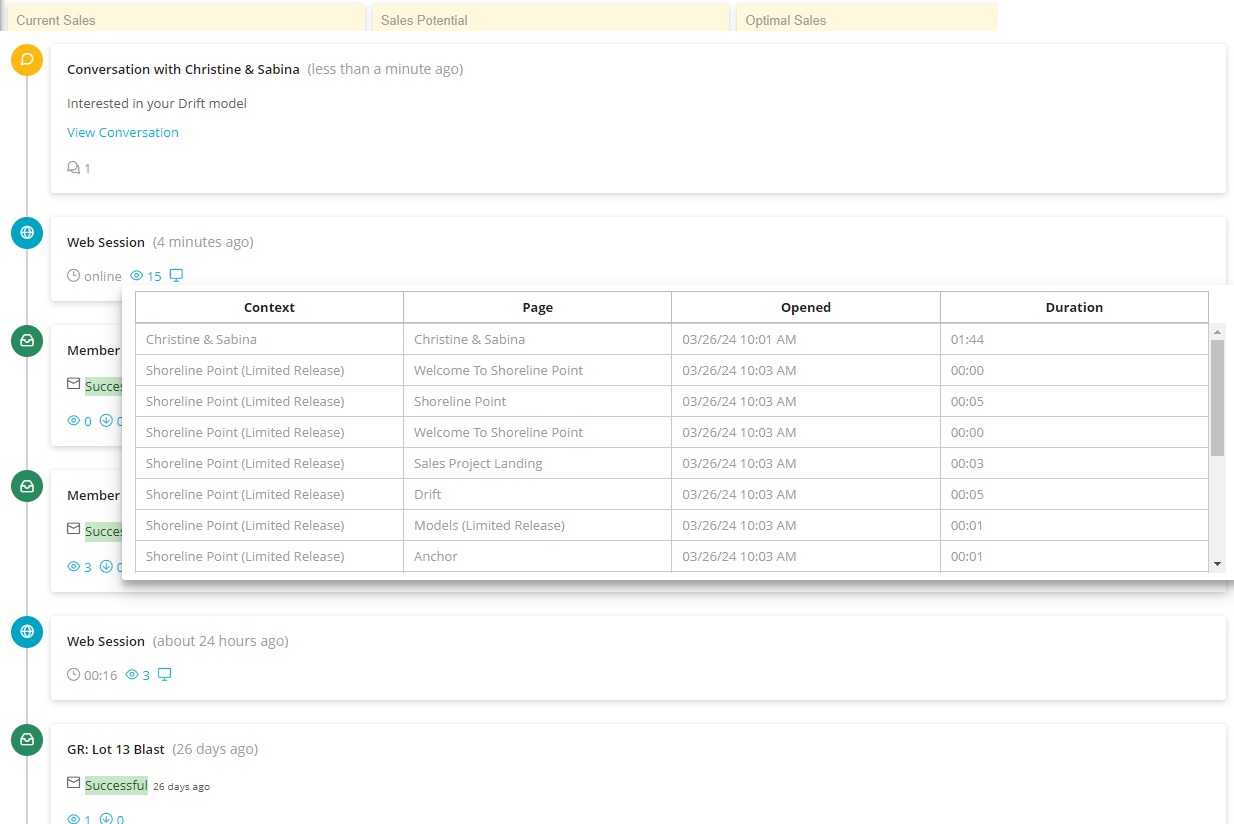Click the eye icon showing 3 views in the 24-hours-ago Web Session
The image size is (1234, 824).
coord(132,675)
